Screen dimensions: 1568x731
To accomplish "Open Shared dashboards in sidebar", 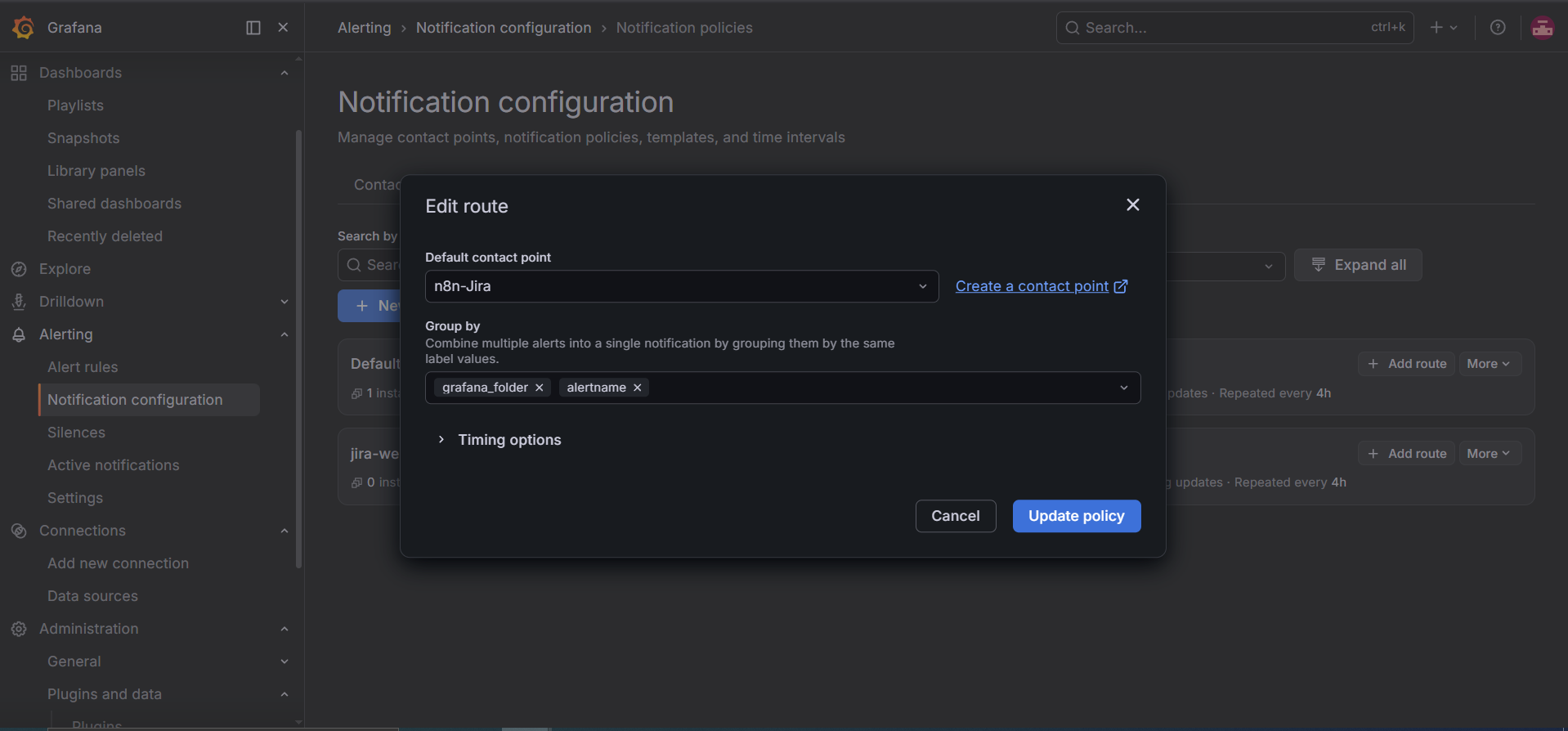I will click(x=114, y=204).
